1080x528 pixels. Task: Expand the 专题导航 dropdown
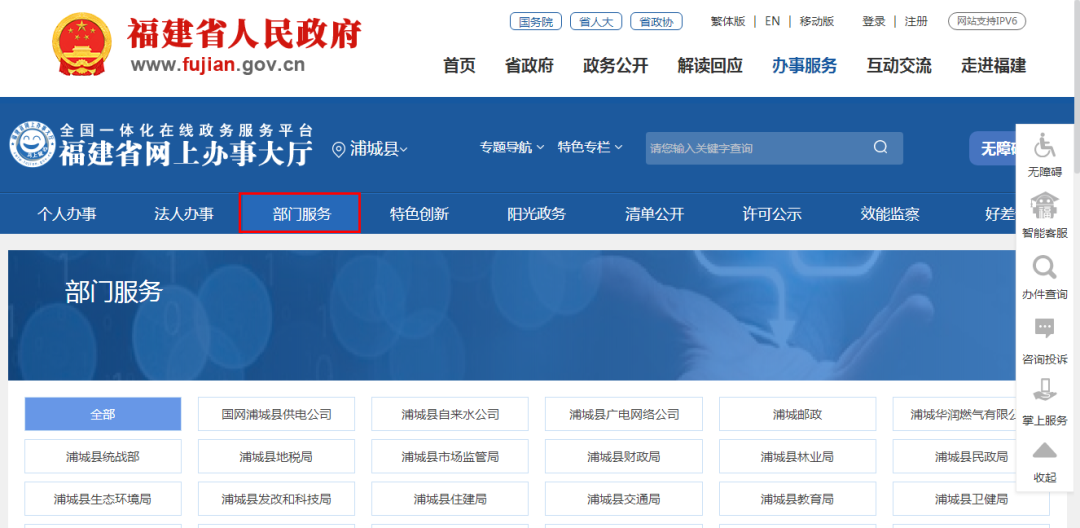pos(512,147)
